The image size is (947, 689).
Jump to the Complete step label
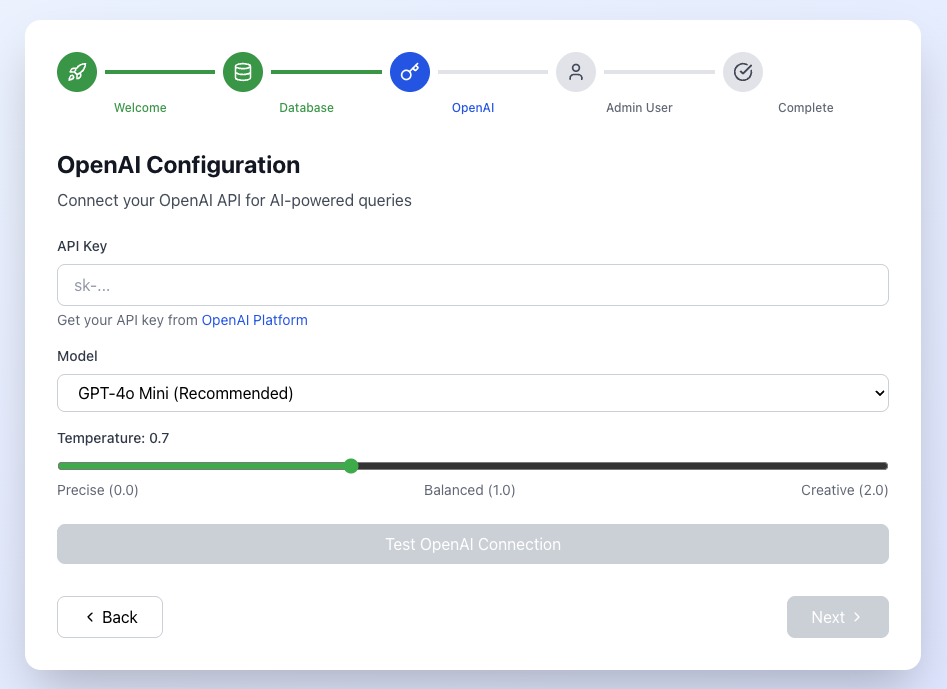pos(805,108)
